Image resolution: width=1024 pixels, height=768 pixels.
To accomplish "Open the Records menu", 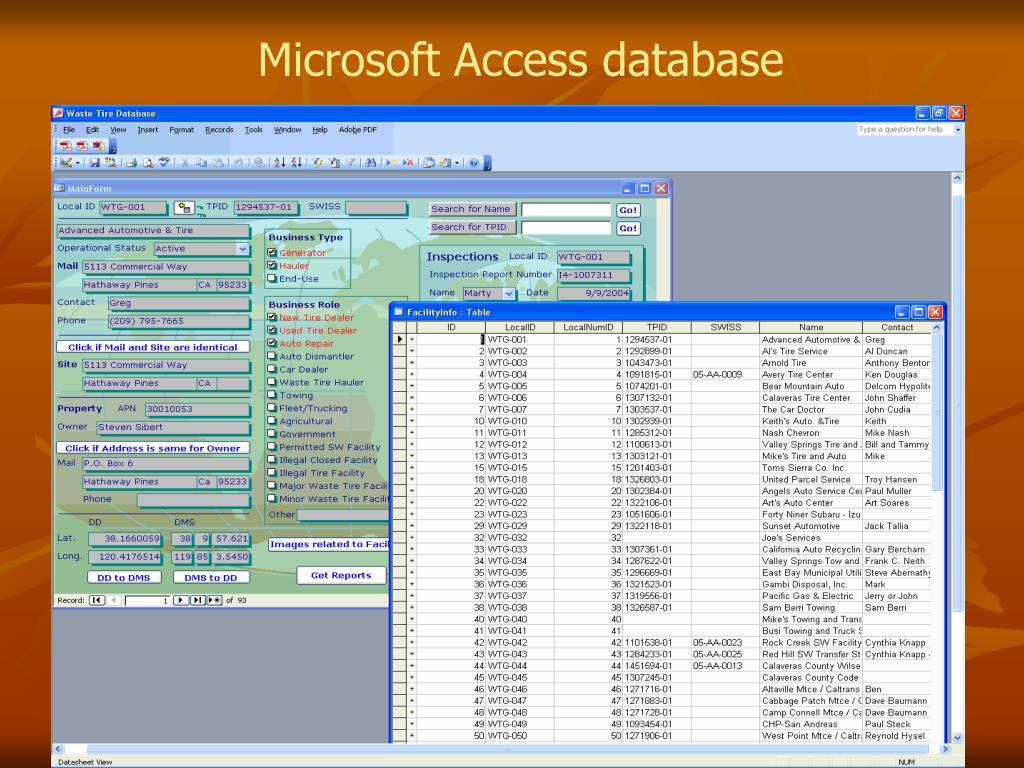I will pyautogui.click(x=219, y=130).
